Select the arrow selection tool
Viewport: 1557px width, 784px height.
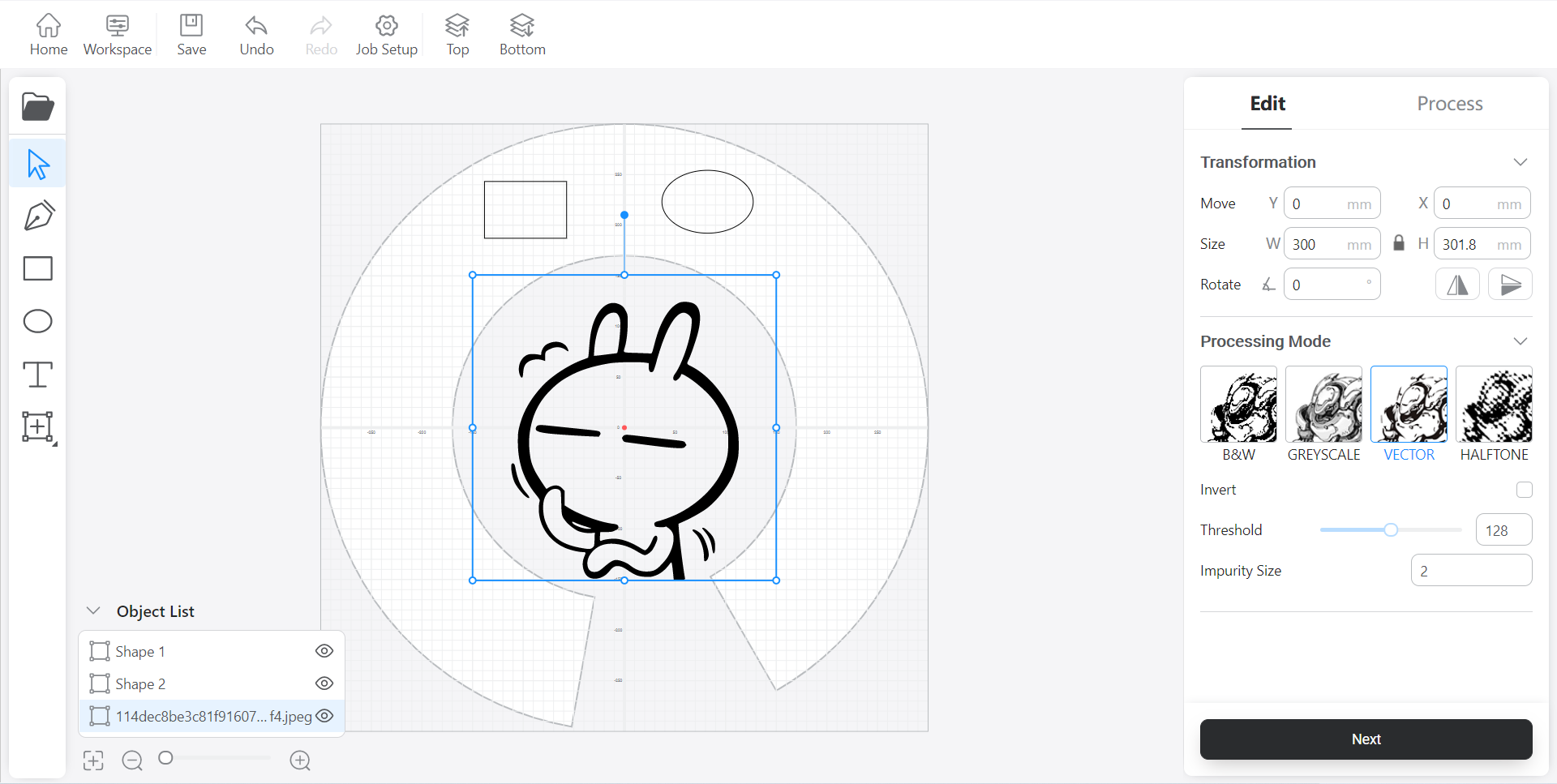[37, 163]
